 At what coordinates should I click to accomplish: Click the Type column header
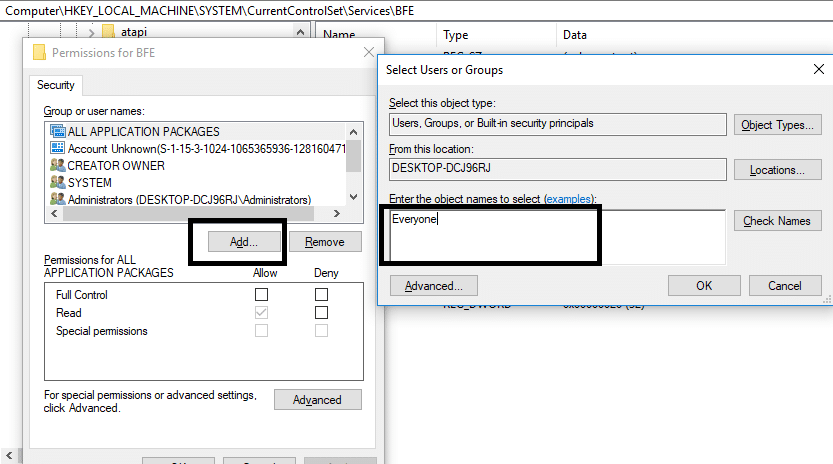tap(456, 35)
